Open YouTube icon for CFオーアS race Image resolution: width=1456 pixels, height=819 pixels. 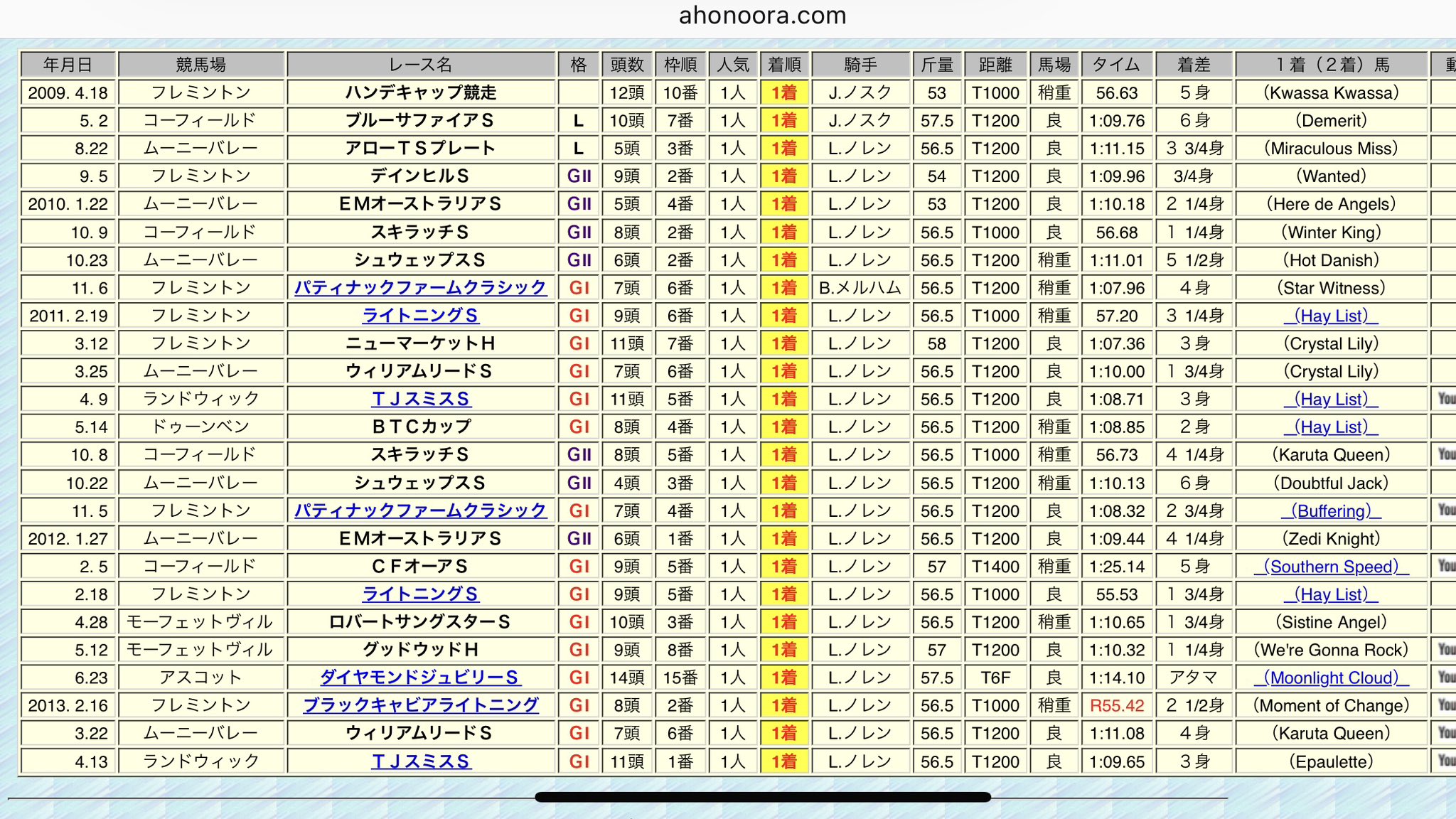(1446, 566)
